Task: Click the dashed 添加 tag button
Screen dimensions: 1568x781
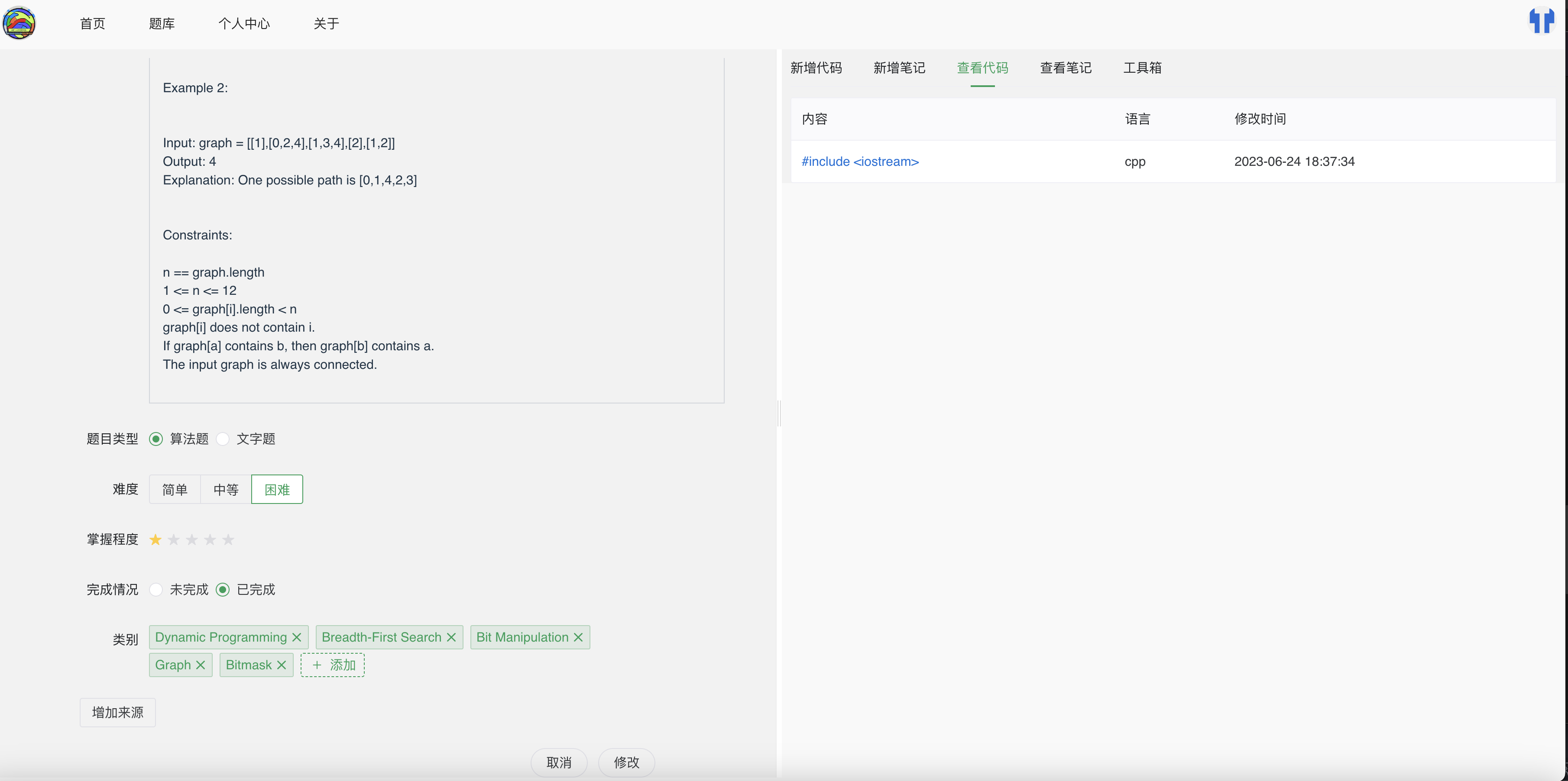Action: [x=333, y=665]
